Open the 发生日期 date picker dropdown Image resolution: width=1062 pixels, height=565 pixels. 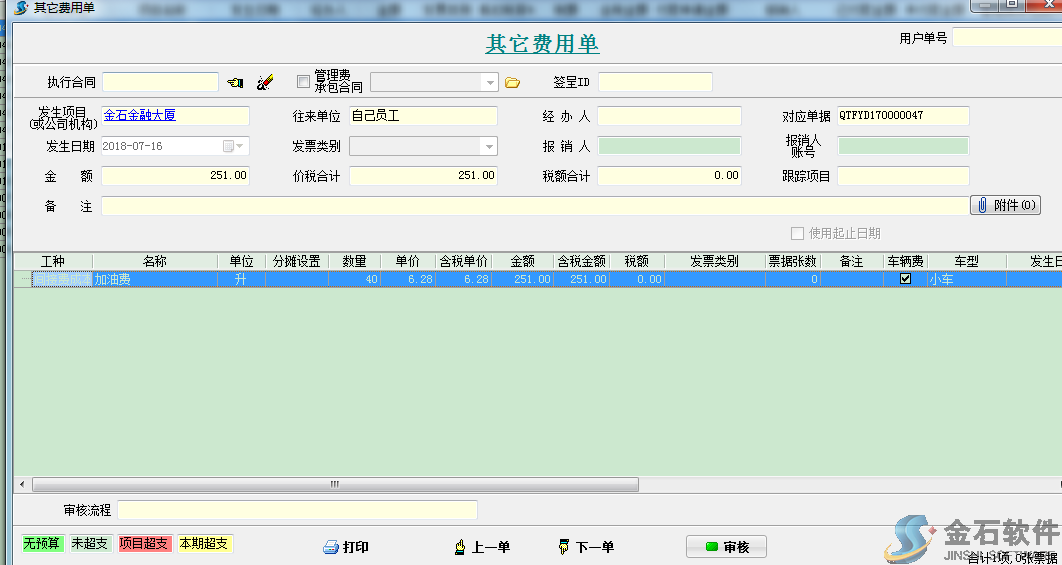click(x=240, y=146)
